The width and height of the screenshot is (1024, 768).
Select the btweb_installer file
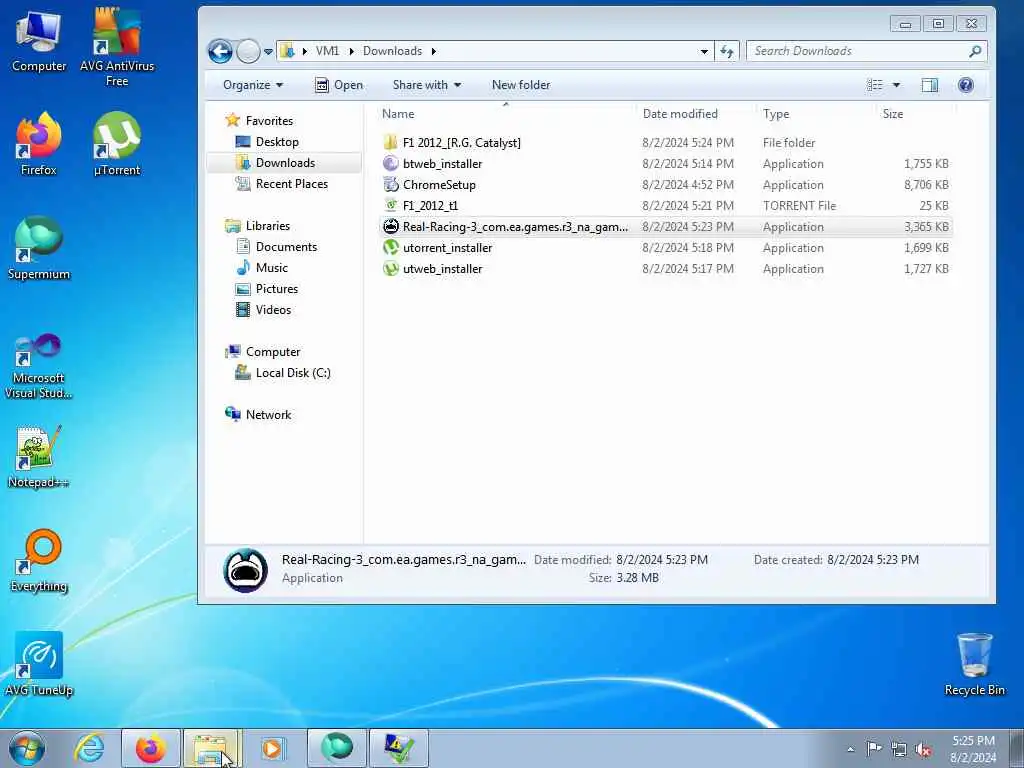click(x=442, y=164)
